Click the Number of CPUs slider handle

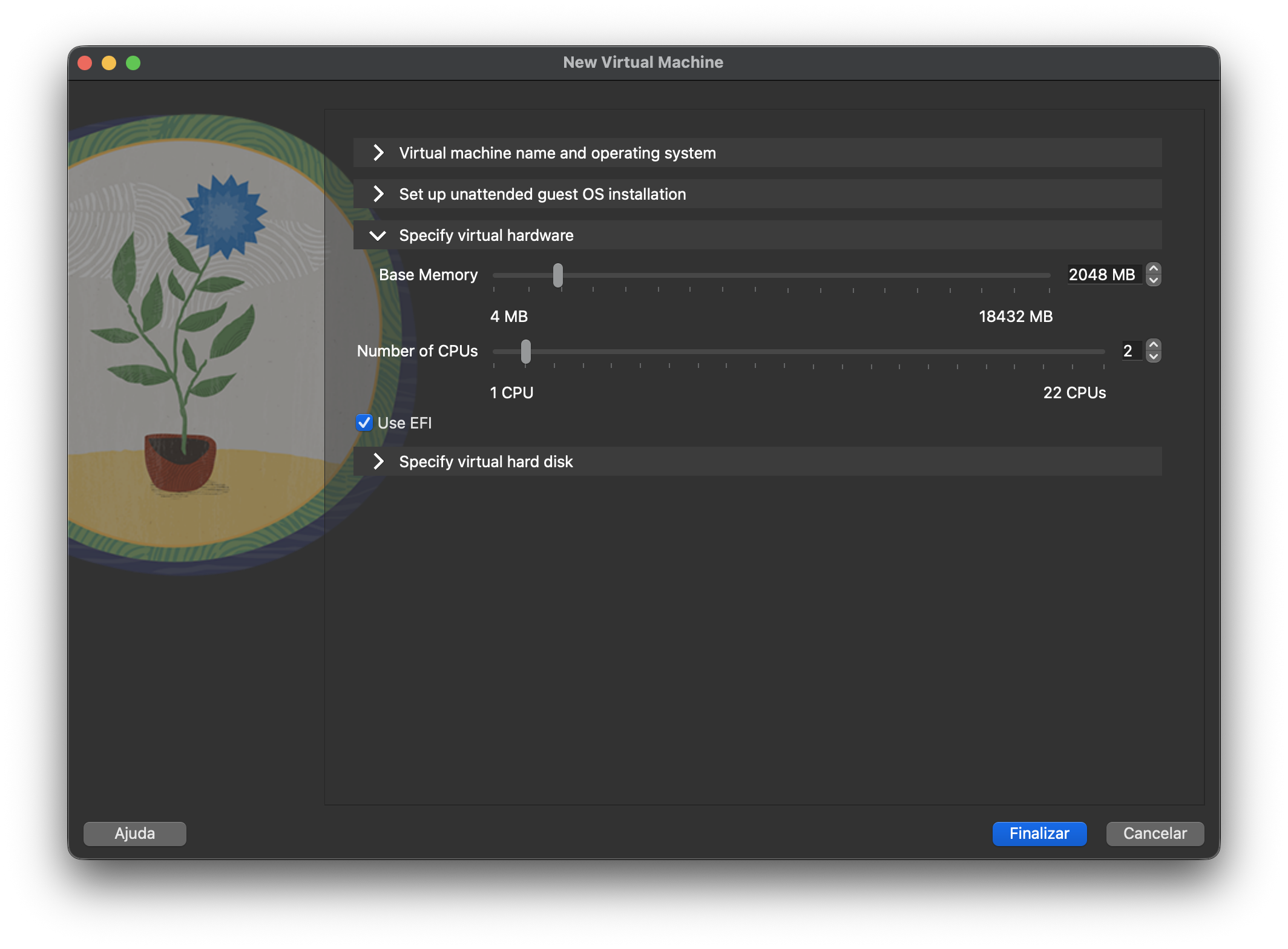(525, 352)
